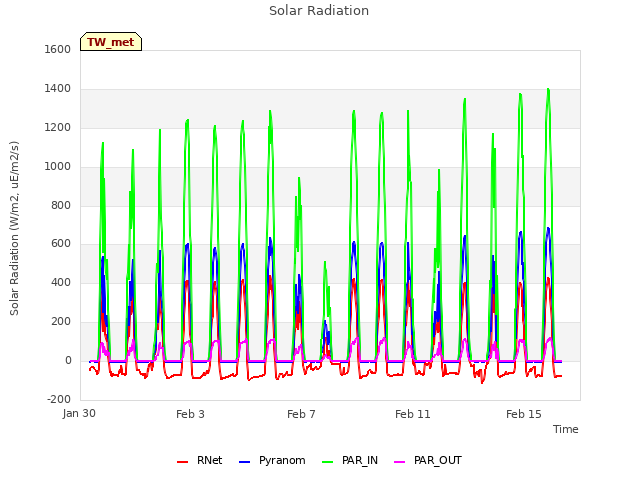Click the y-axis title Solar Radiation (W/m2, uE/m2/s)
The width and height of the screenshot is (640, 480).
pos(14,228)
